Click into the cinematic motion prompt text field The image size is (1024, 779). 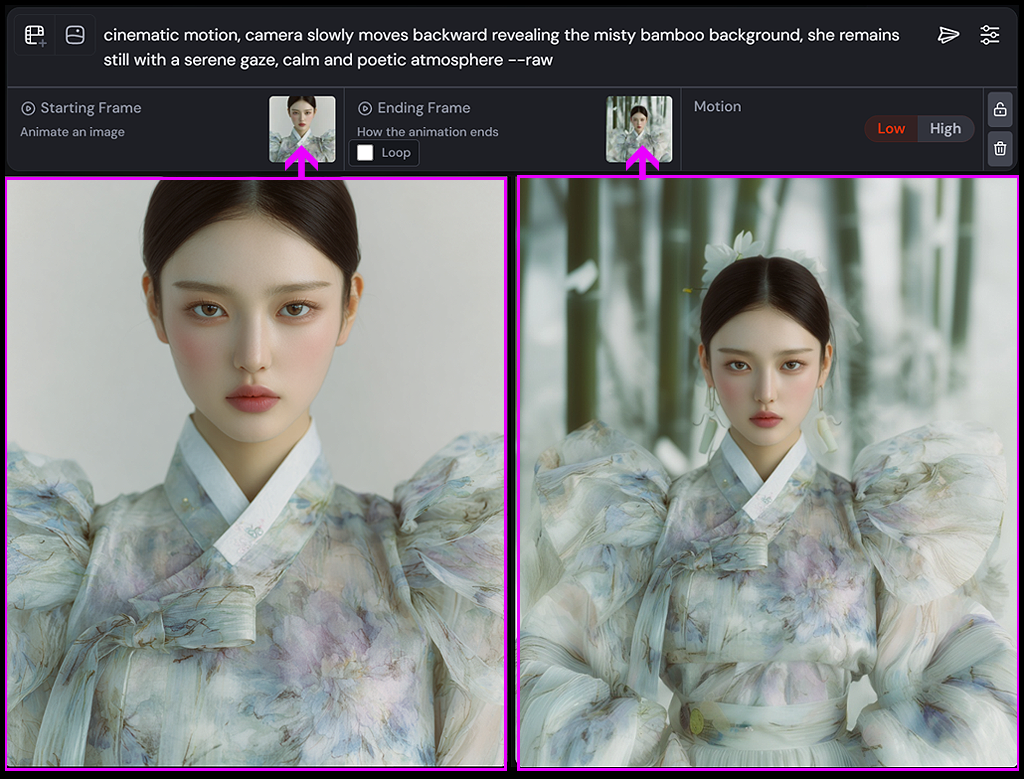click(x=502, y=47)
